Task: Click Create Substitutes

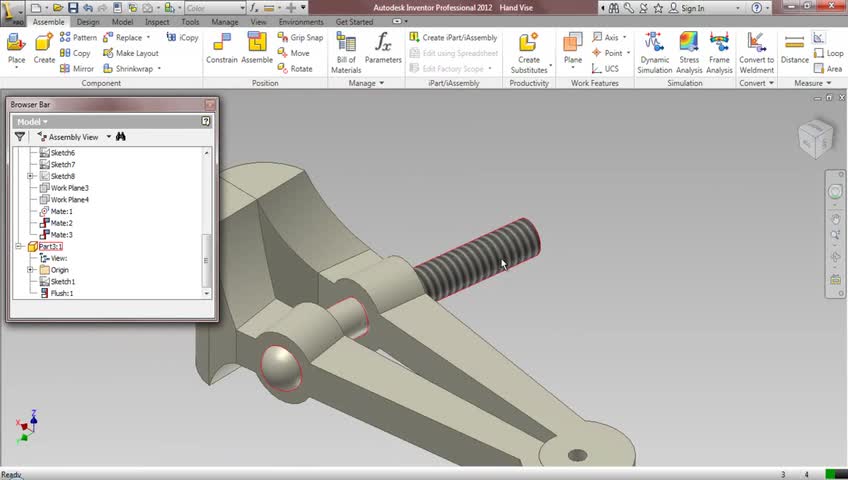Action: point(529,52)
